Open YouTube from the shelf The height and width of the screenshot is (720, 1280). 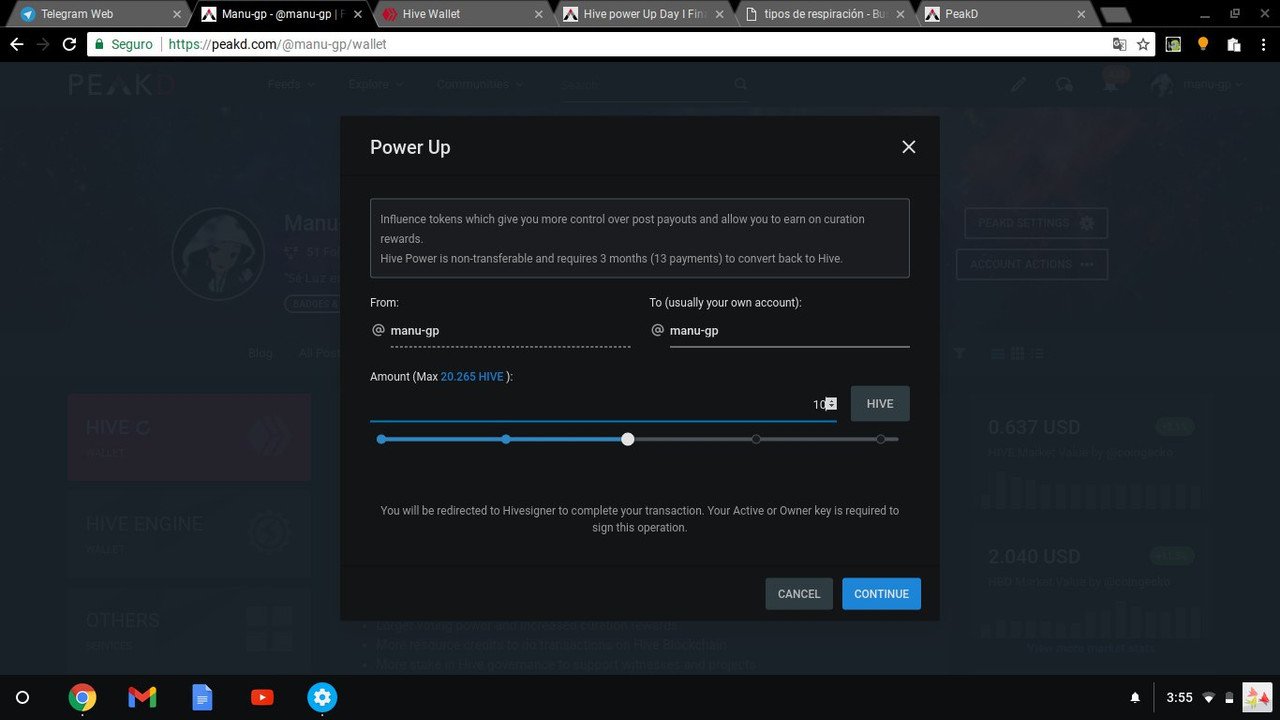262,697
